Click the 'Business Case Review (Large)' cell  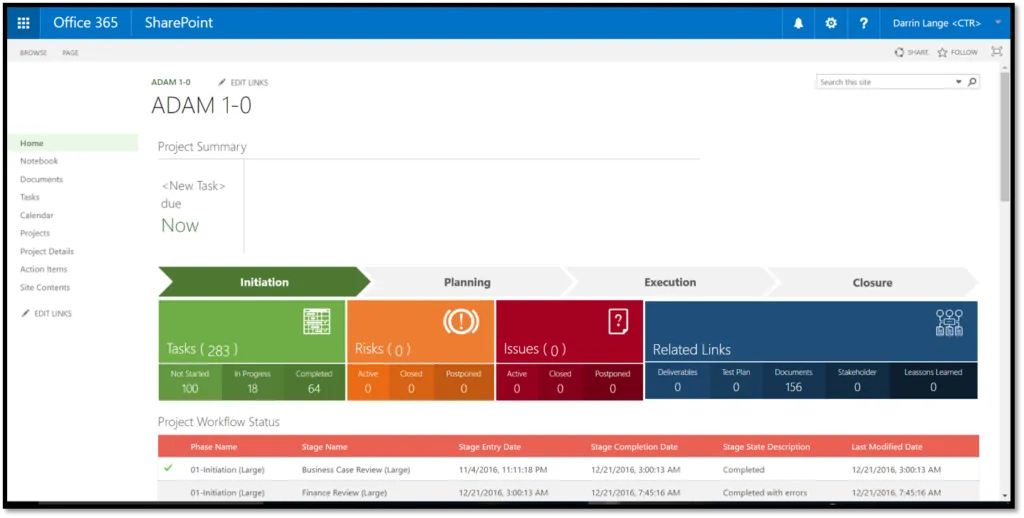click(x=356, y=470)
